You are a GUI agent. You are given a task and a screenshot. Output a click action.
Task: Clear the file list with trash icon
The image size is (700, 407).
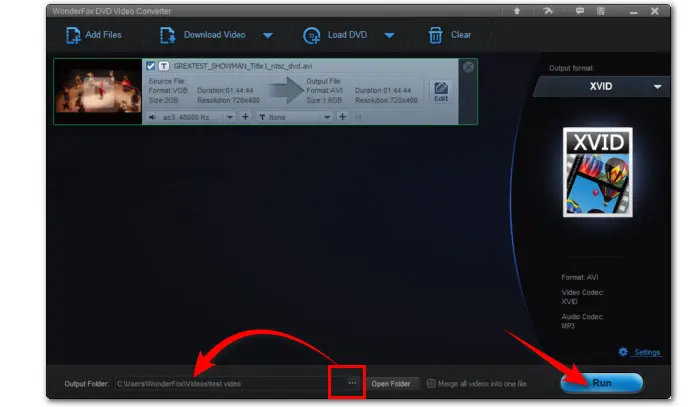tap(450, 35)
